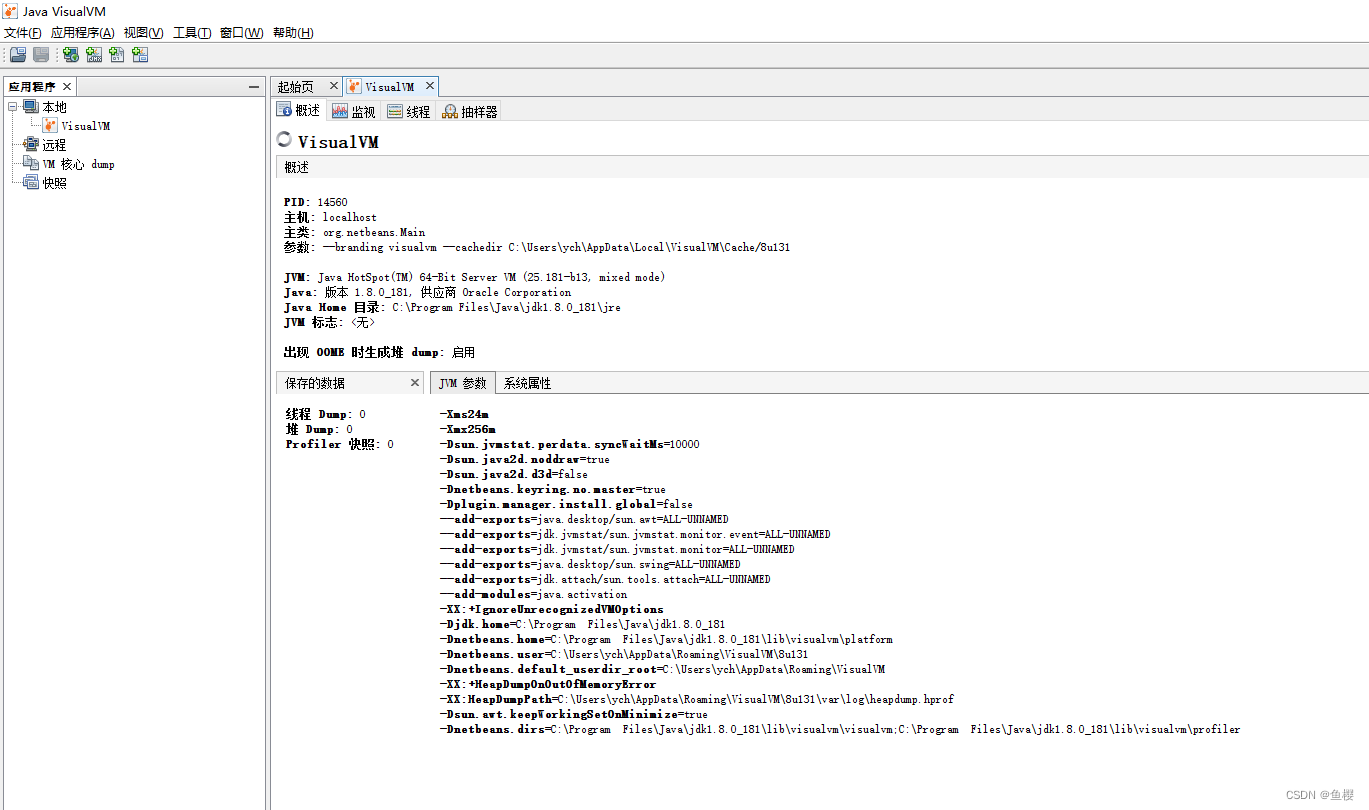Image resolution: width=1369 pixels, height=810 pixels.
Task: Click the --branding visualvm arguments line
Action: [x=537, y=247]
